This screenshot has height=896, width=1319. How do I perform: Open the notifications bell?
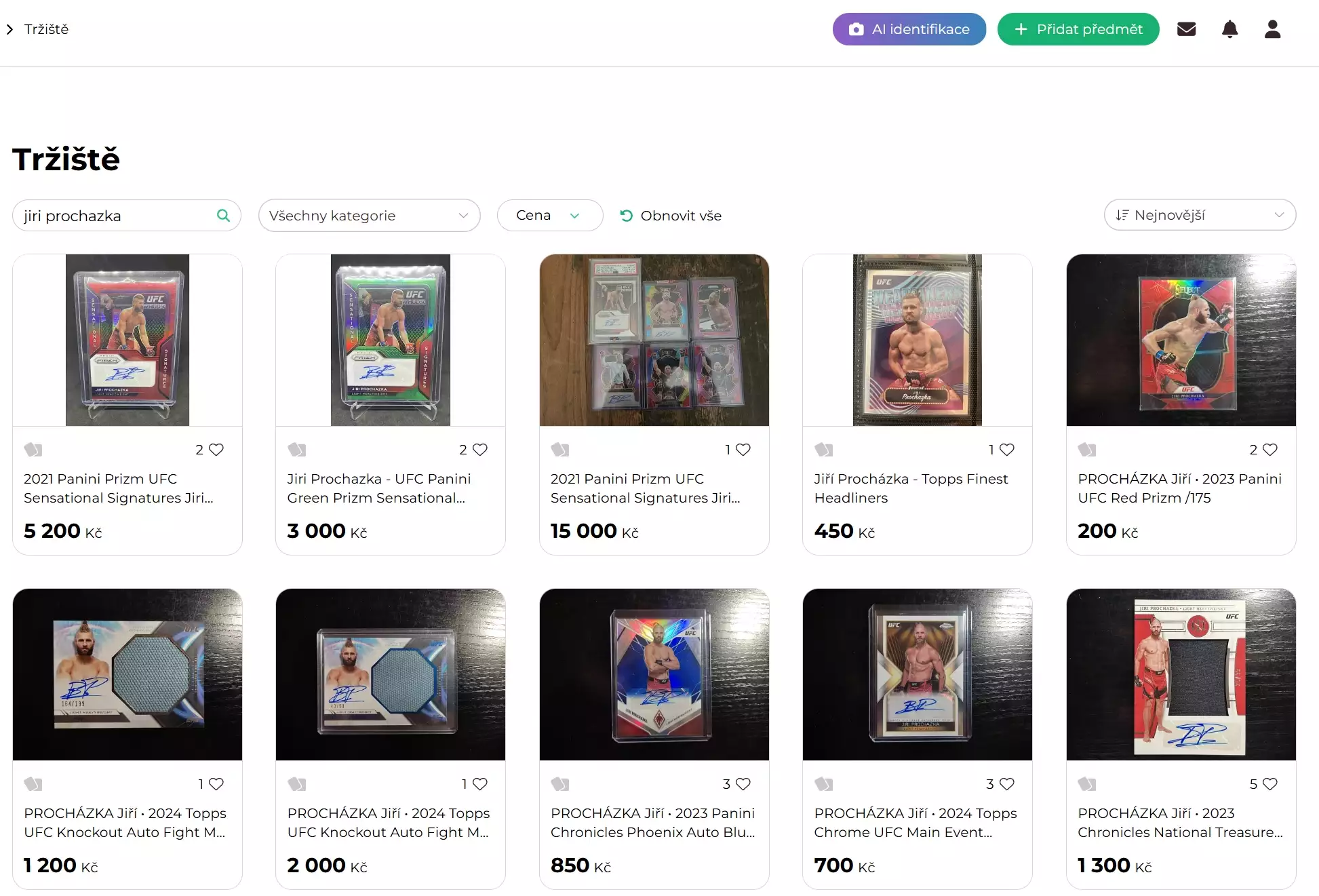pyautogui.click(x=1229, y=29)
